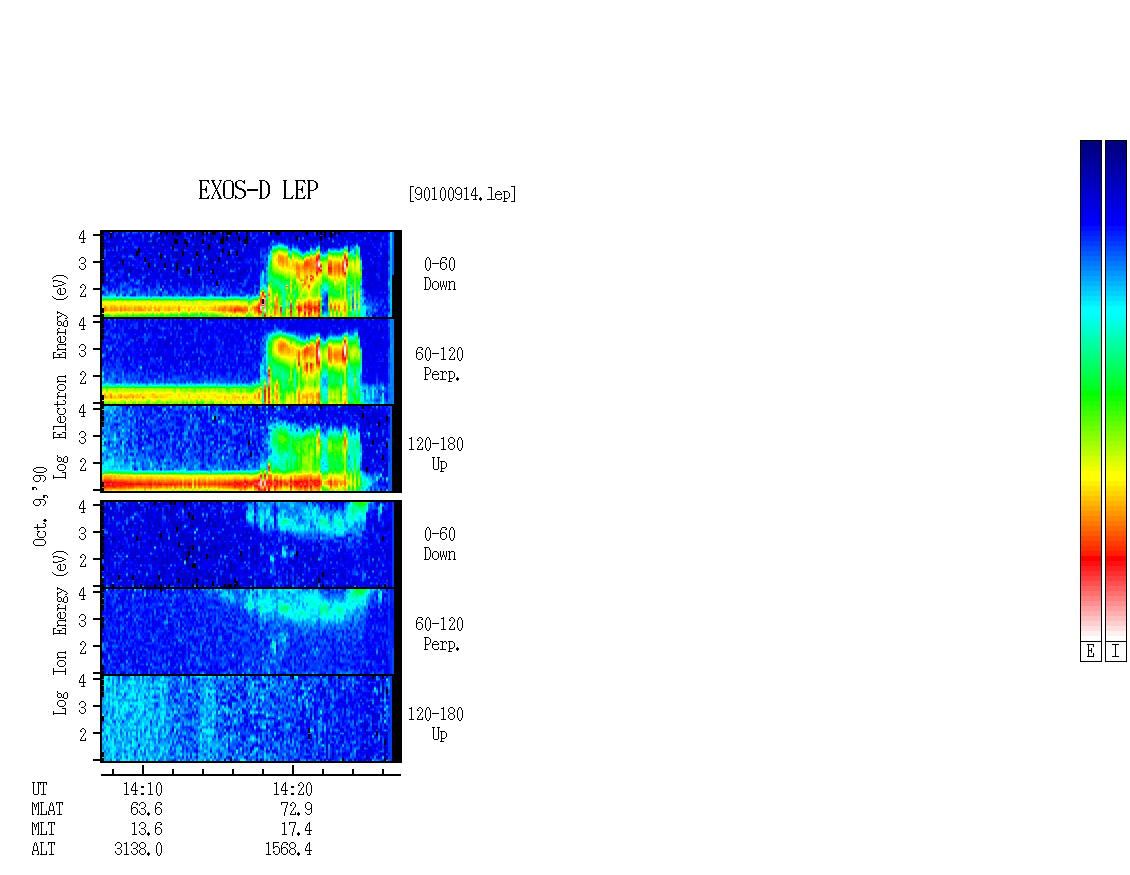
Task: Click the altitude value 1568.4
Action: point(288,850)
